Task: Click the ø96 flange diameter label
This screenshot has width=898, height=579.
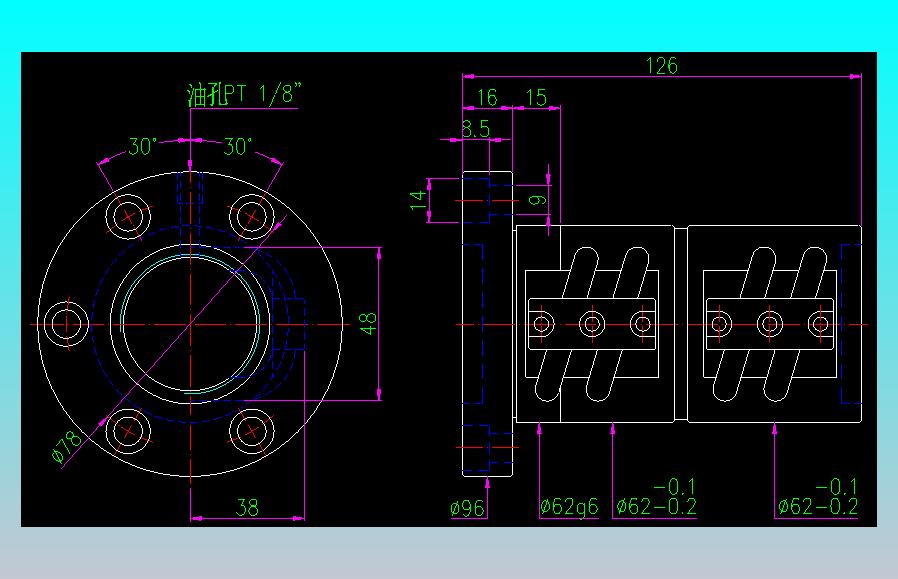Action: pyautogui.click(x=467, y=508)
